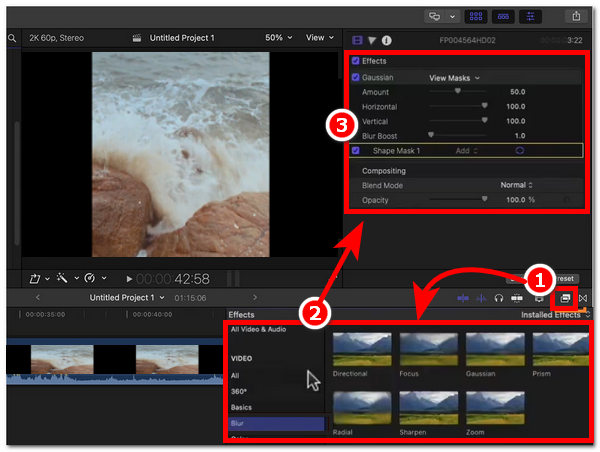Toggle the snapping icon
The height and width of the screenshot is (452, 600).
click(x=517, y=298)
